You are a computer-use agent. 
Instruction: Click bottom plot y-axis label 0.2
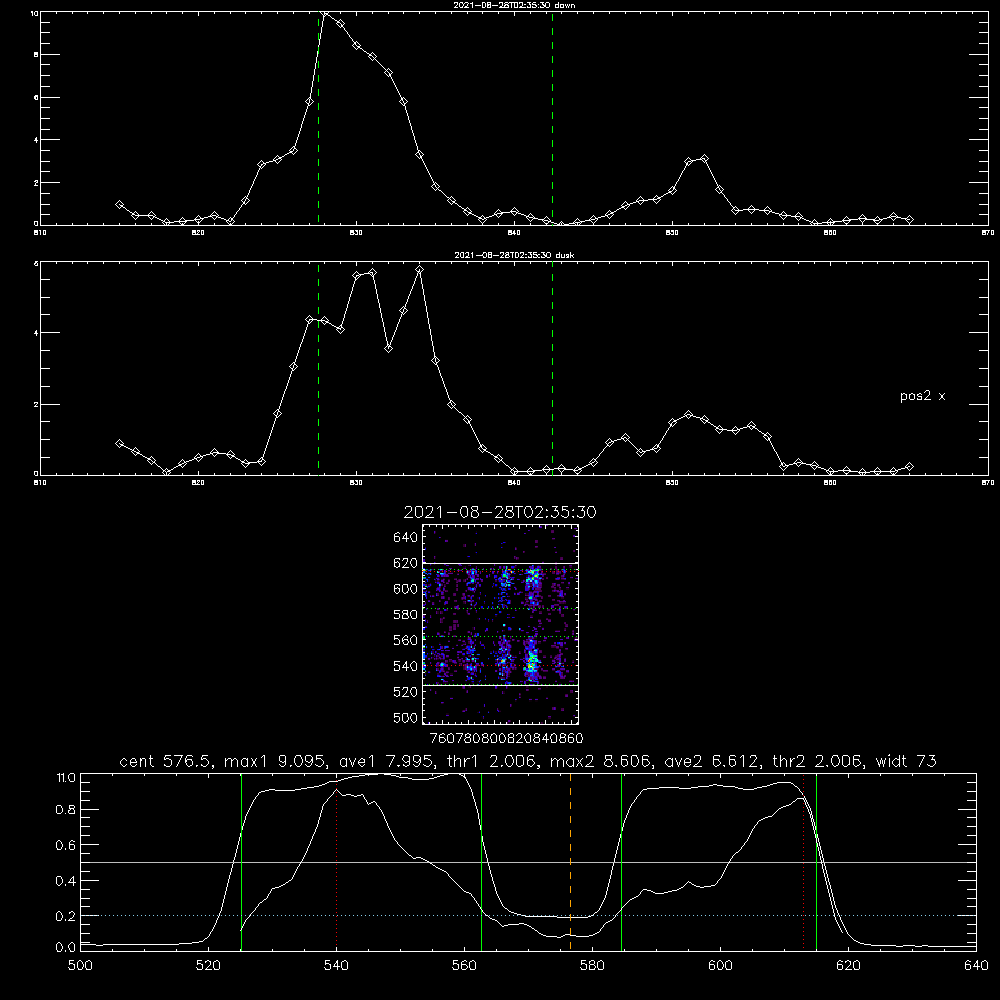(x=66, y=916)
